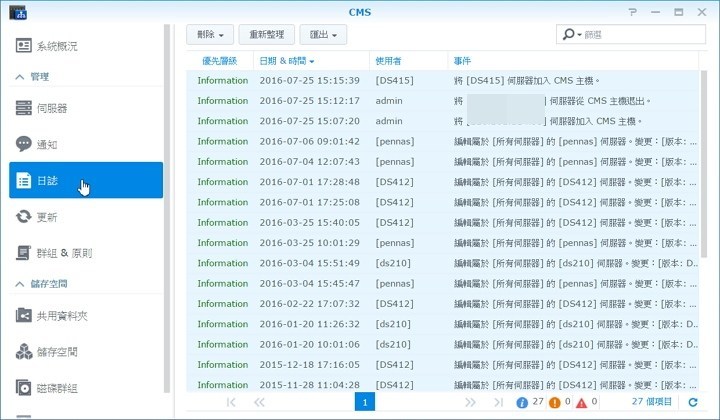Screen dimensions: 720x420
Task: Go to last page of logs
Action: (x=498, y=403)
